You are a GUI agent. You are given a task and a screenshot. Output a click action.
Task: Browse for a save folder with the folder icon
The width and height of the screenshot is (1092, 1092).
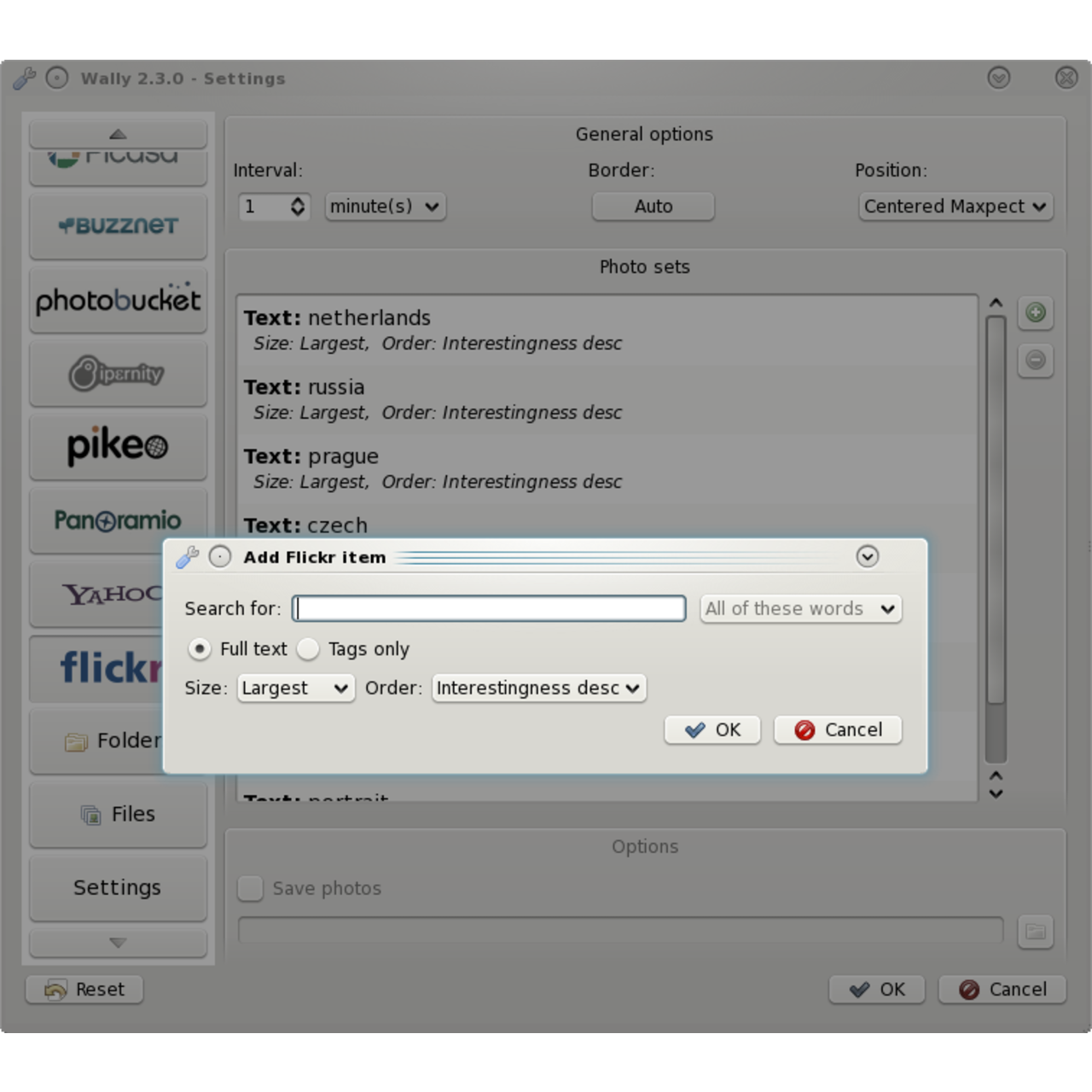(1035, 931)
